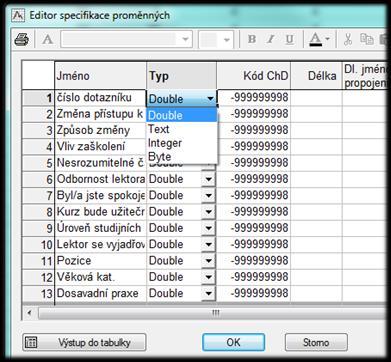Toggle underline formatting
Screen dimensions: 391x362
(x=290, y=40)
